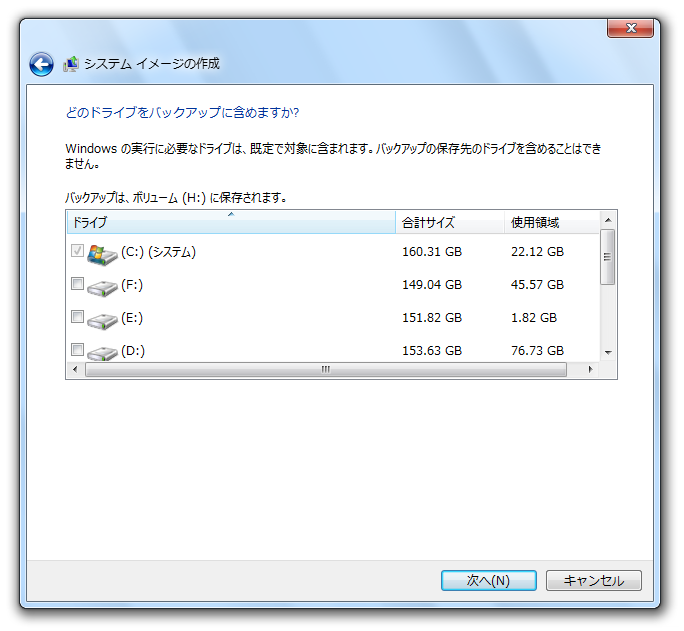684x631 pixels.
Task: Click the vertical scrollbar thumb in drive list
Action: point(607,257)
